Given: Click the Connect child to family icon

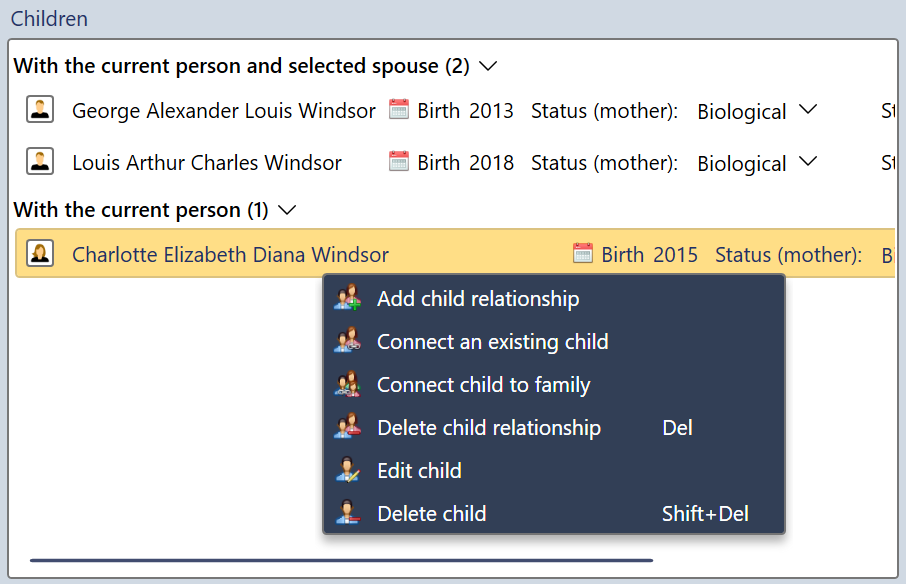Looking at the screenshot, I should [x=349, y=384].
